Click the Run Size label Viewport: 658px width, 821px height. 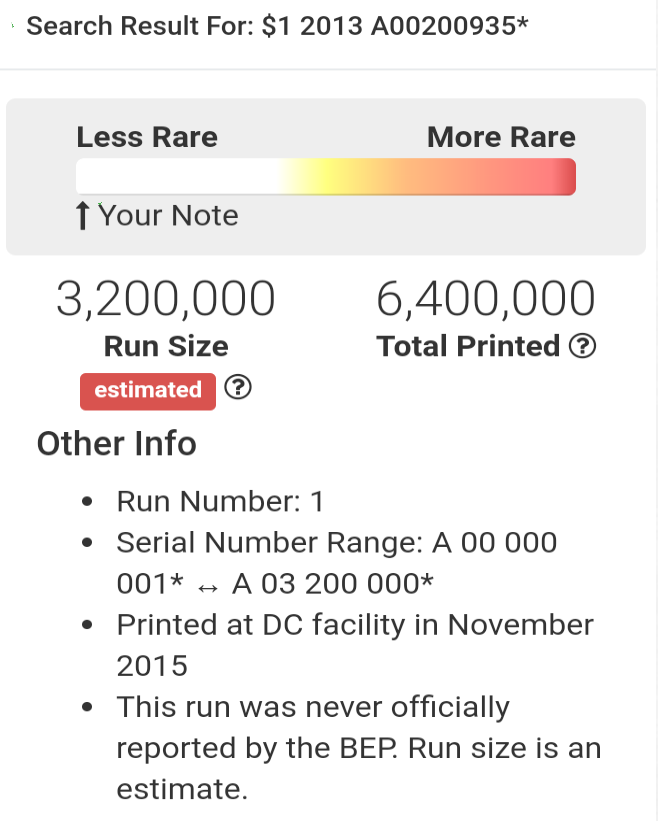[166, 346]
